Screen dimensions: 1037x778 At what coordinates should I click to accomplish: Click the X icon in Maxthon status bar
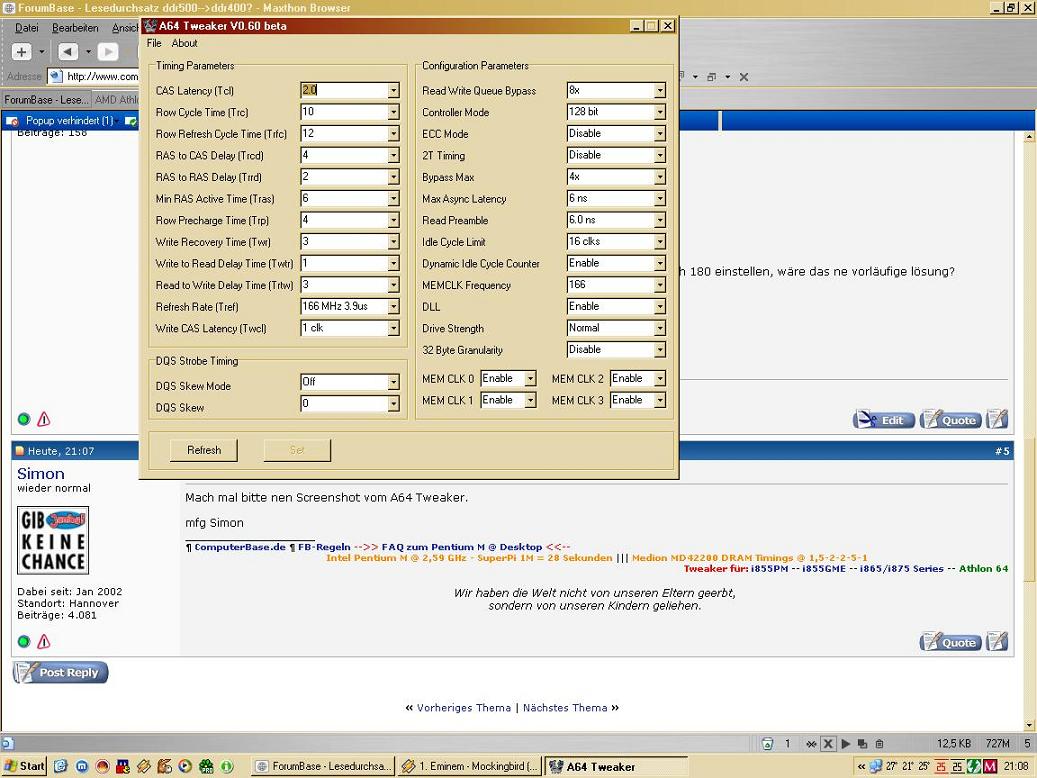(x=828, y=744)
